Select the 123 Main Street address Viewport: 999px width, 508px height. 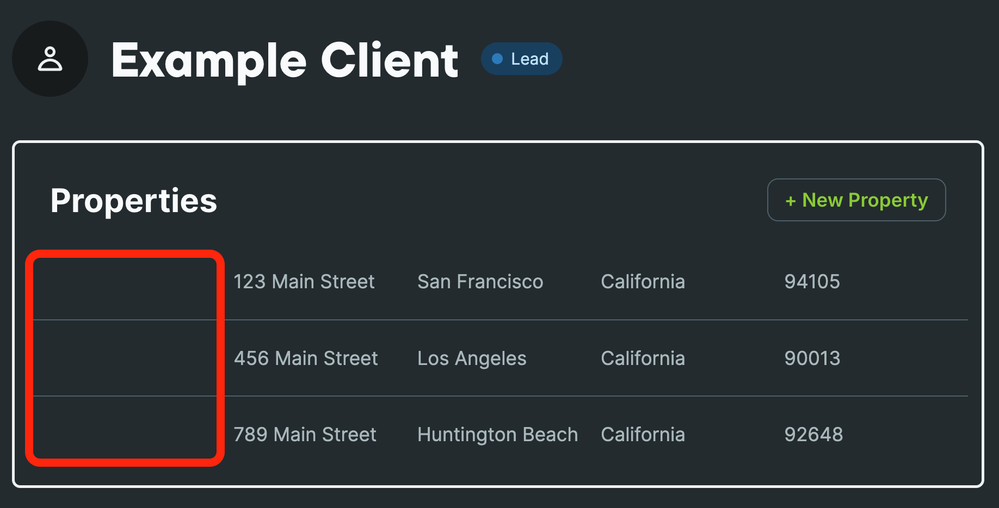point(304,282)
